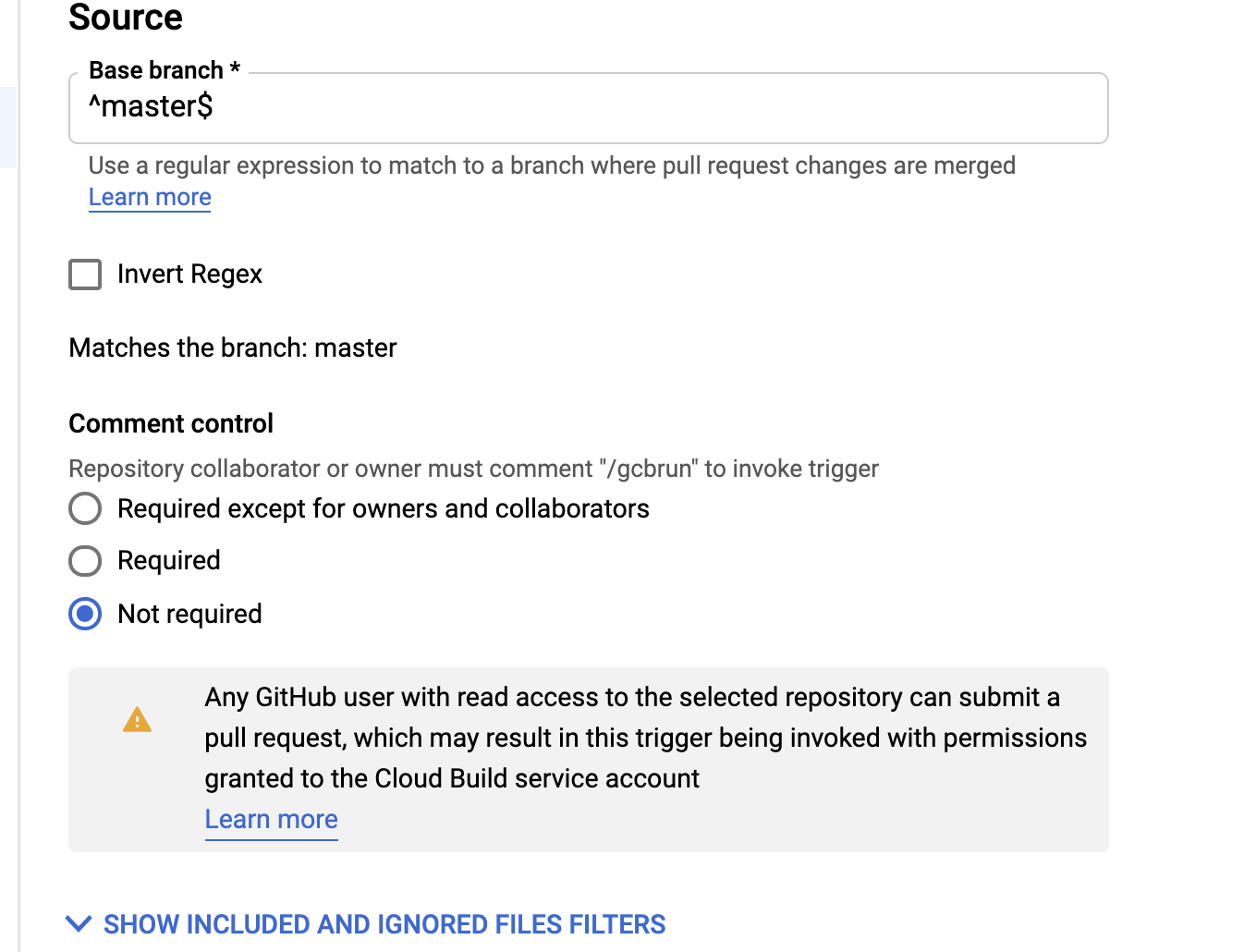Click into the Base branch input field

pos(588,108)
